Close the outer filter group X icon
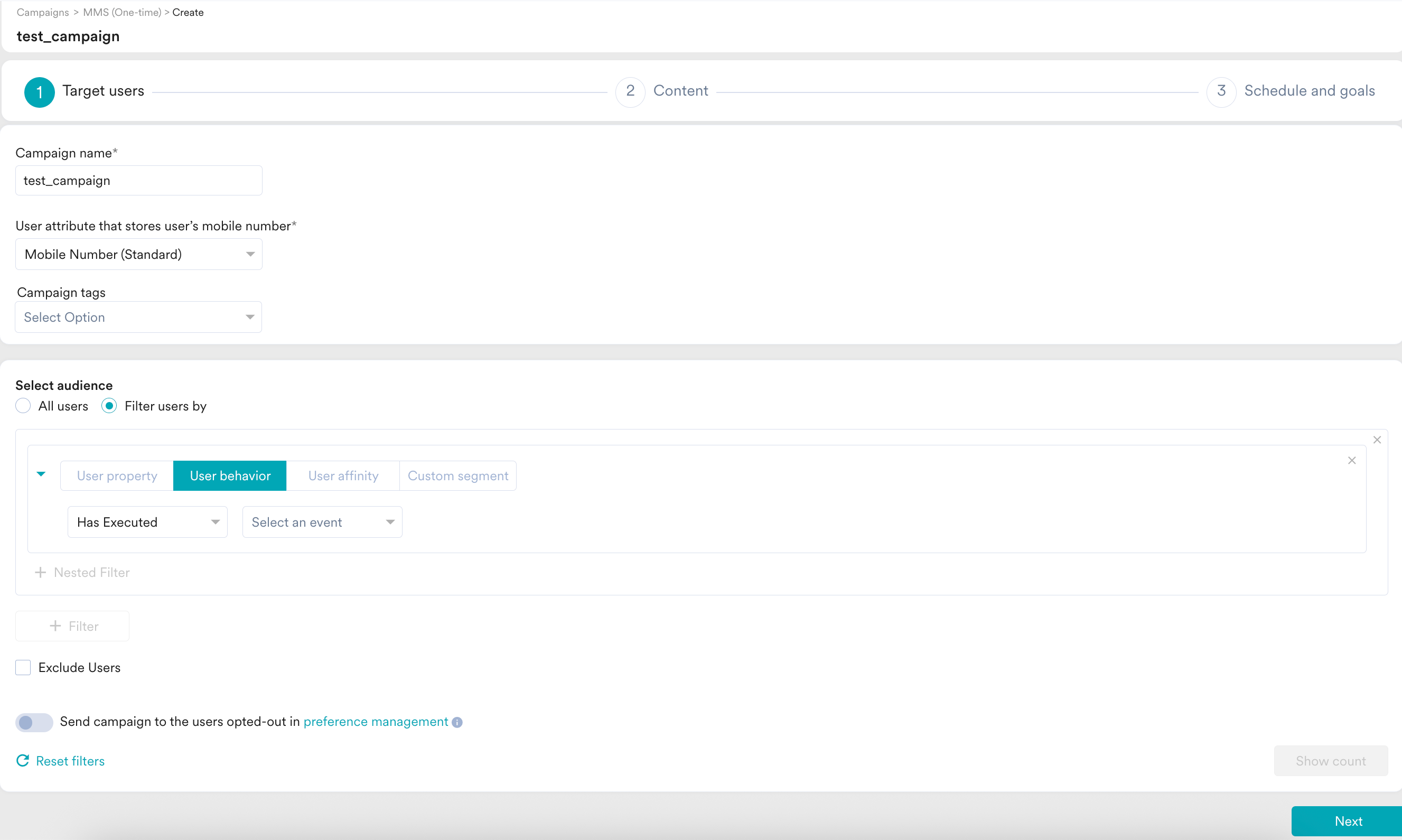 click(1377, 440)
